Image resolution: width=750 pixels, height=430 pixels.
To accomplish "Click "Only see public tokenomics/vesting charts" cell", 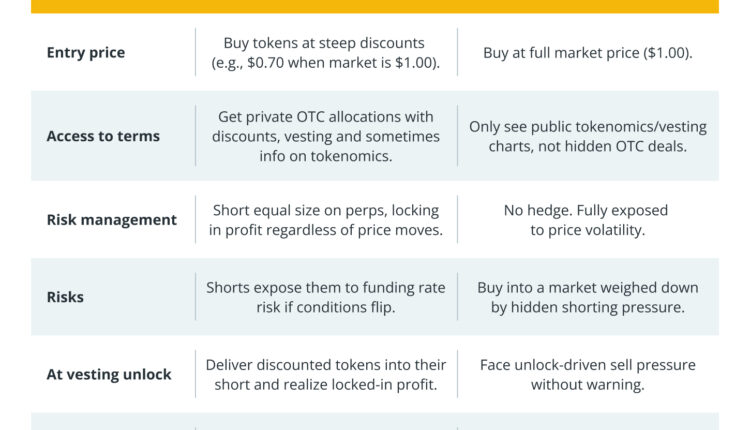I will tap(588, 127).
